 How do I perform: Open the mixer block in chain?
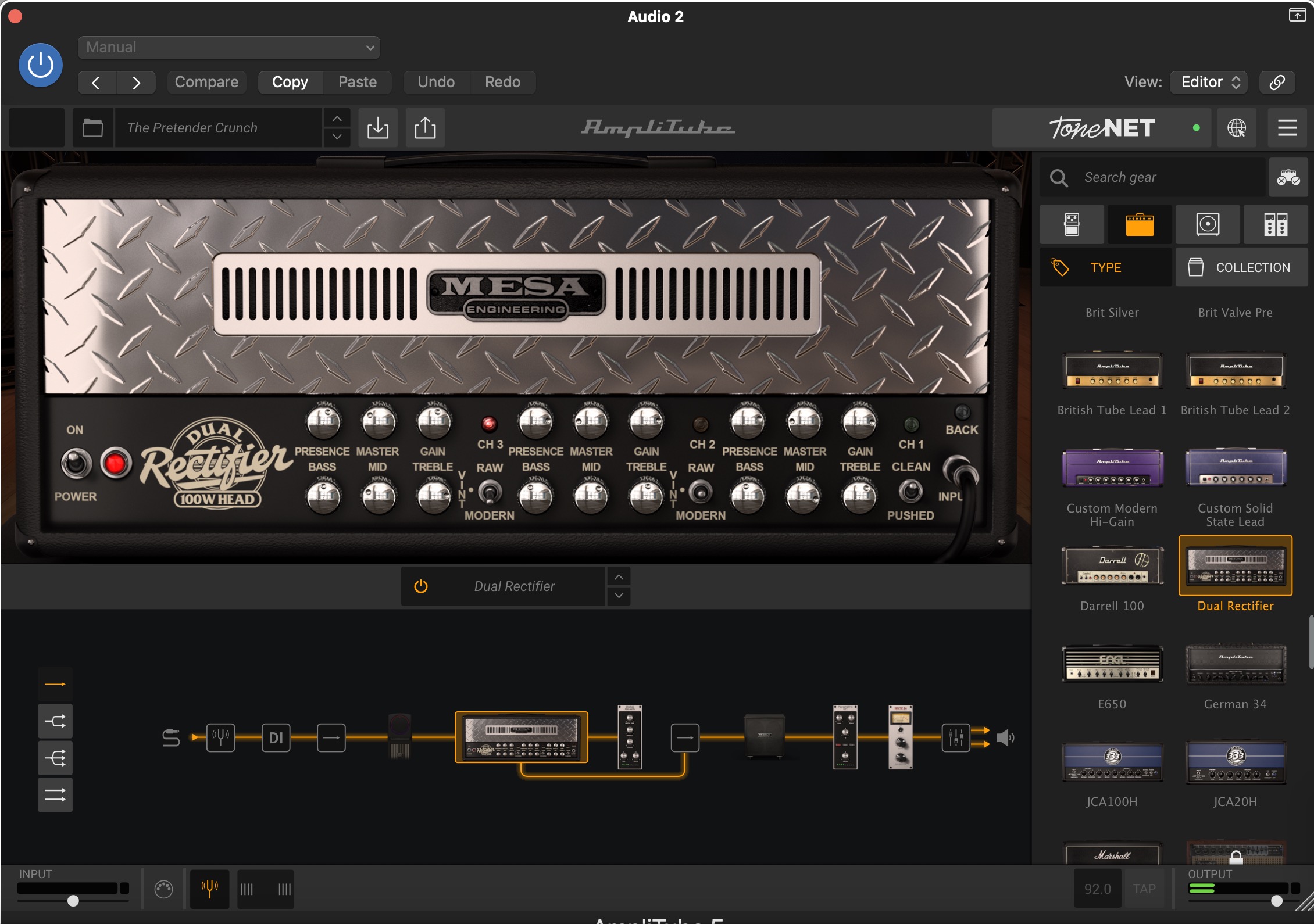[956, 738]
